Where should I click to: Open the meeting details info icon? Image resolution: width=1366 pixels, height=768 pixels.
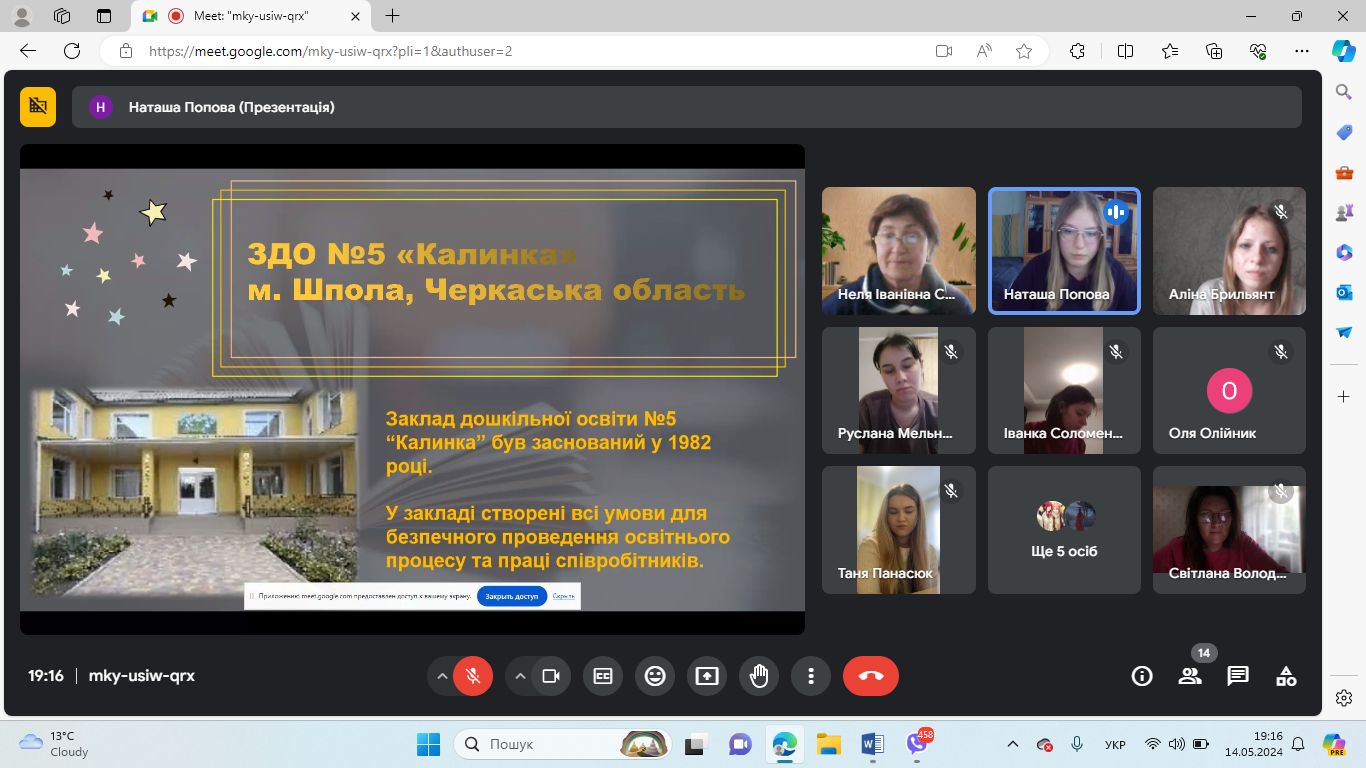coord(1142,676)
